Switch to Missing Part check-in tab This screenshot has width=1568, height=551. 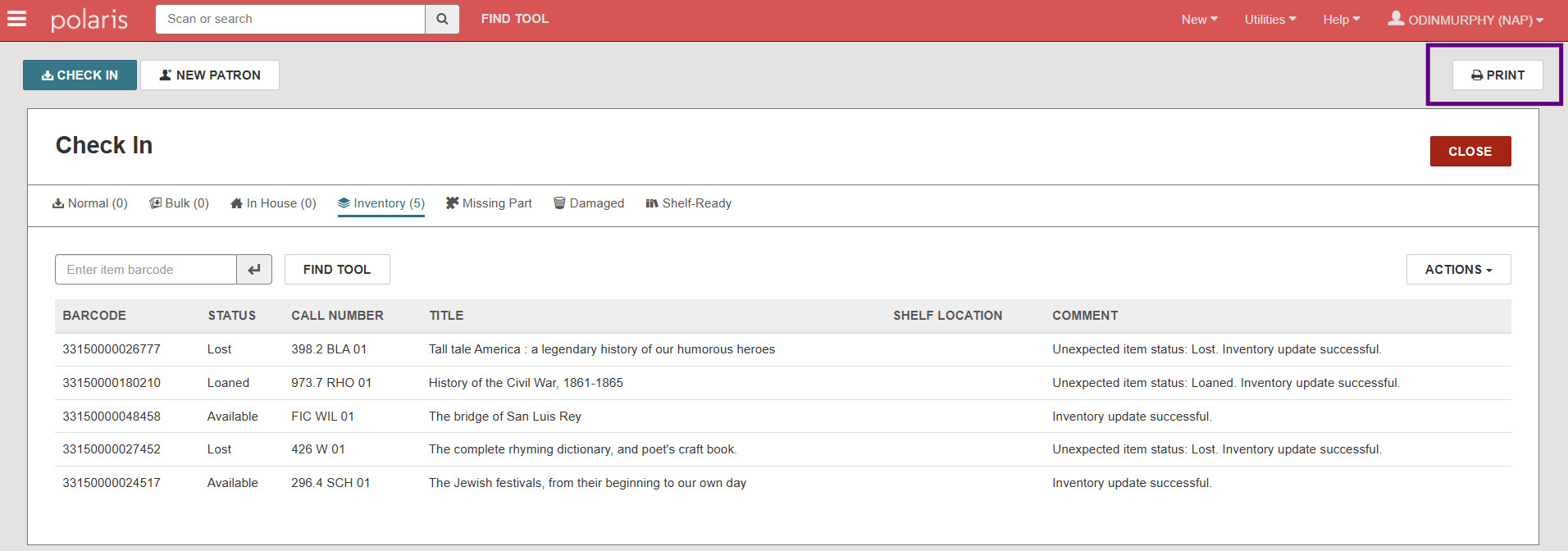point(489,203)
